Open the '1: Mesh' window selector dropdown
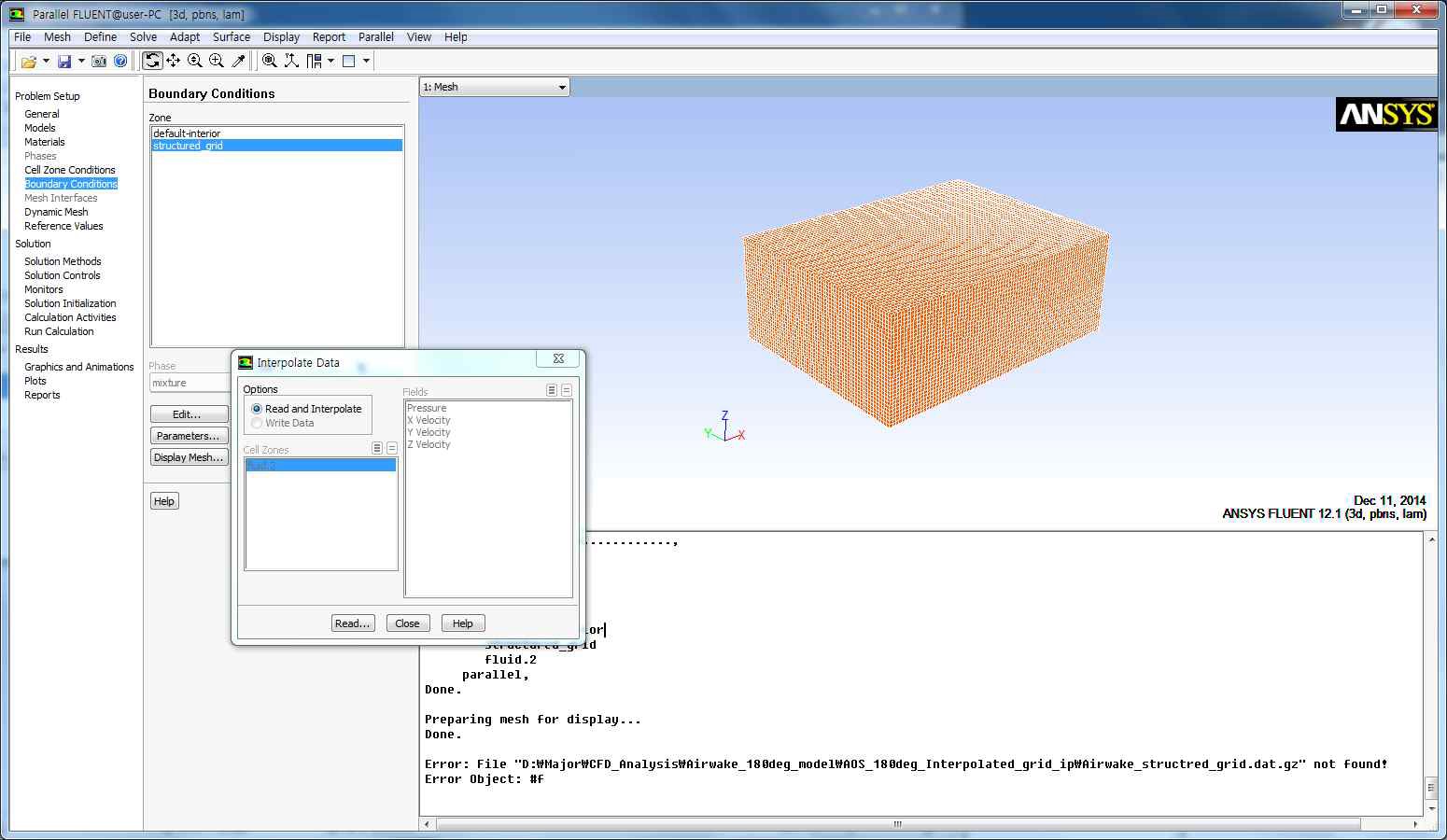The width and height of the screenshot is (1447, 840). pos(495,87)
